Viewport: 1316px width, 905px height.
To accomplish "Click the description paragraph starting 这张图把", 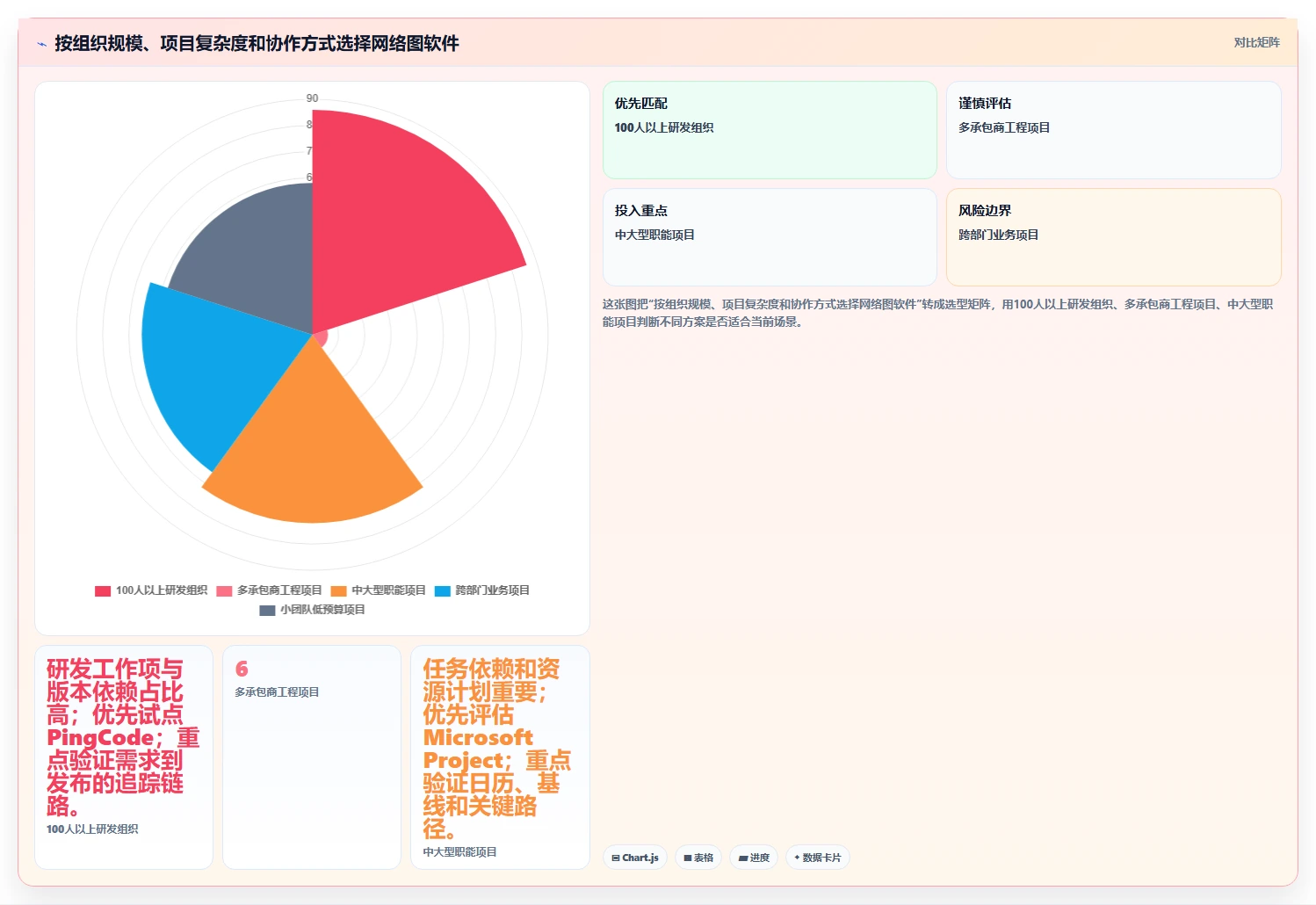I will tap(937, 313).
